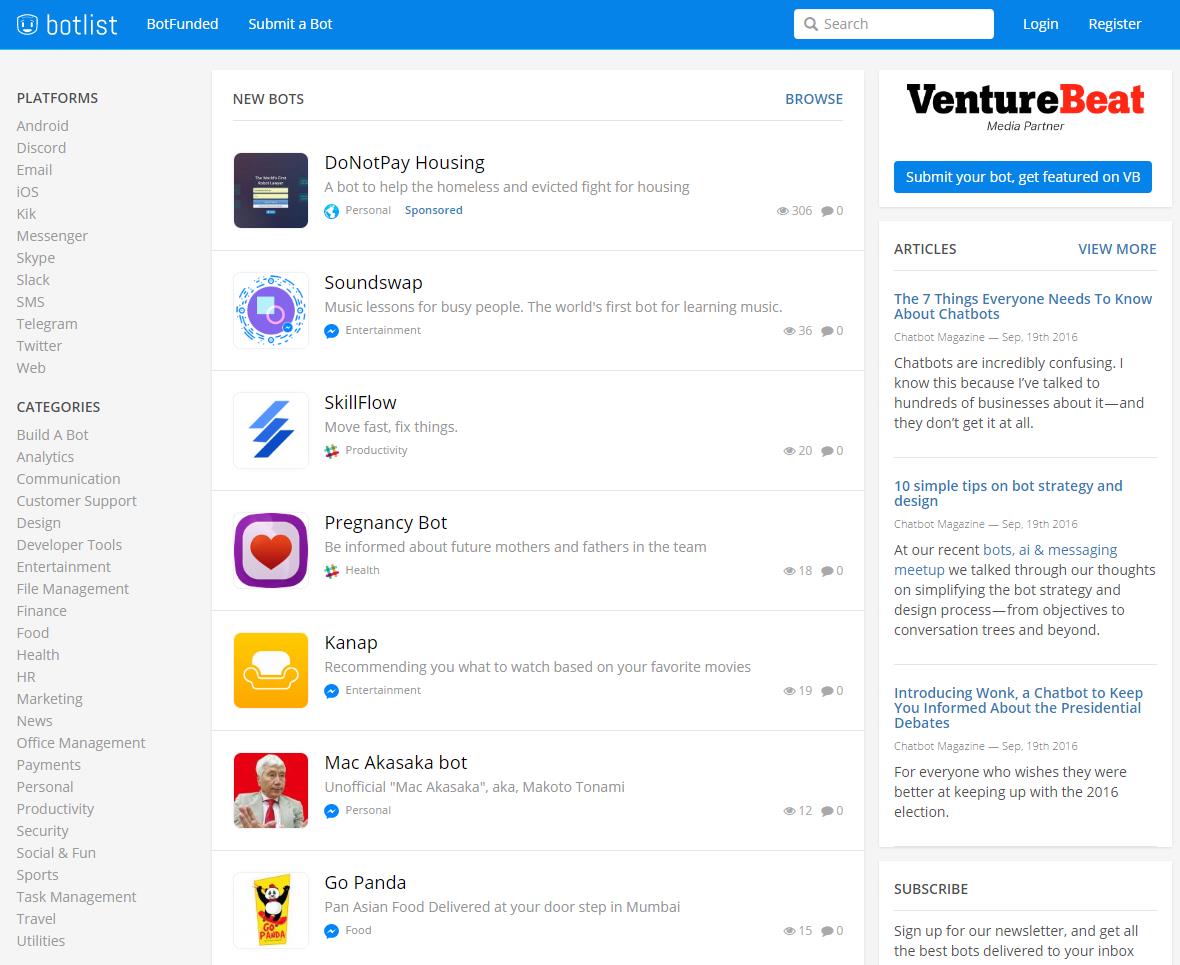Open the Mac Akasaka bot photo

click(x=270, y=790)
